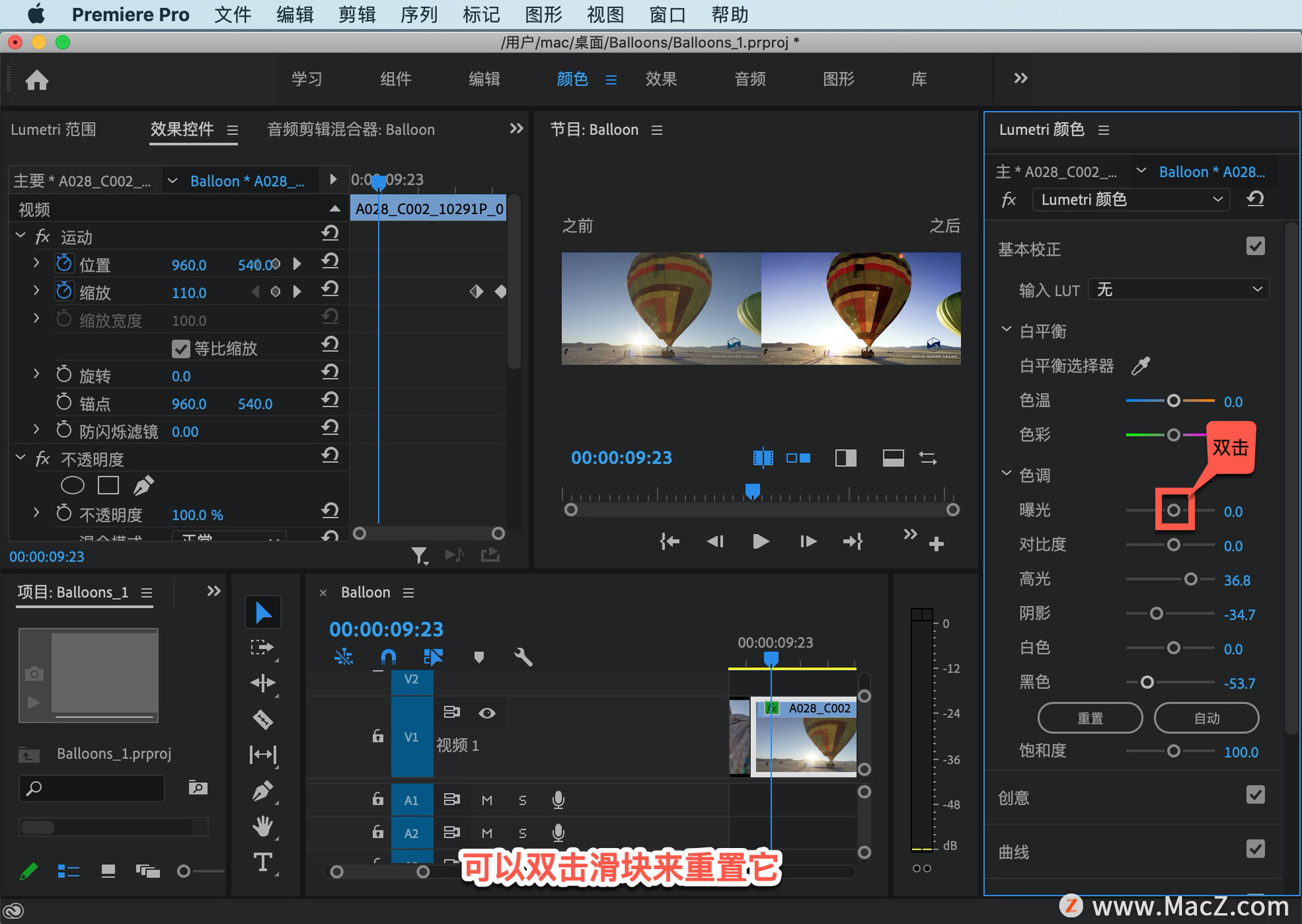The width and height of the screenshot is (1302, 924).
Task: Step forward one frame
Action: (808, 541)
